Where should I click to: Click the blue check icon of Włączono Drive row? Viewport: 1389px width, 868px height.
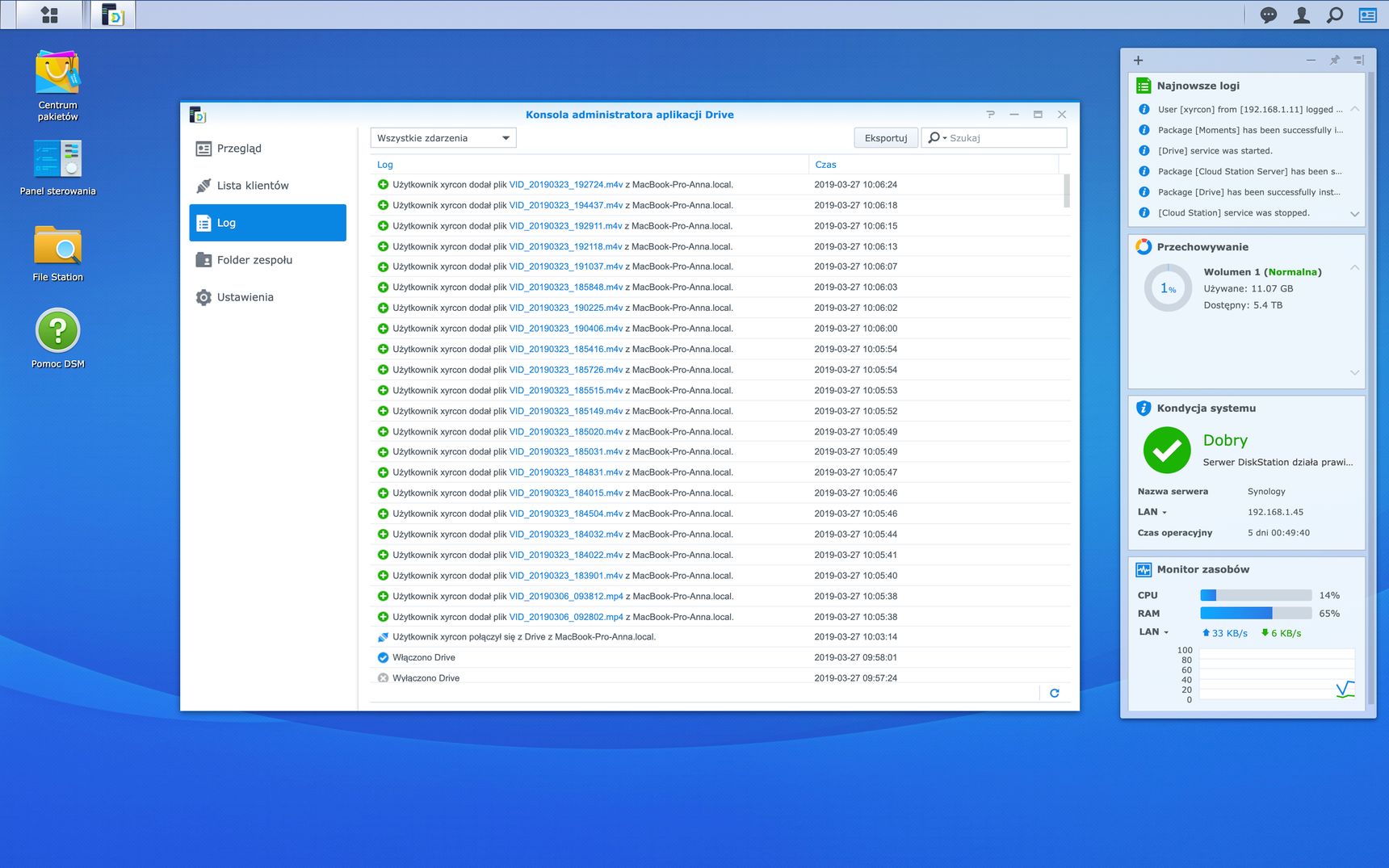click(383, 657)
